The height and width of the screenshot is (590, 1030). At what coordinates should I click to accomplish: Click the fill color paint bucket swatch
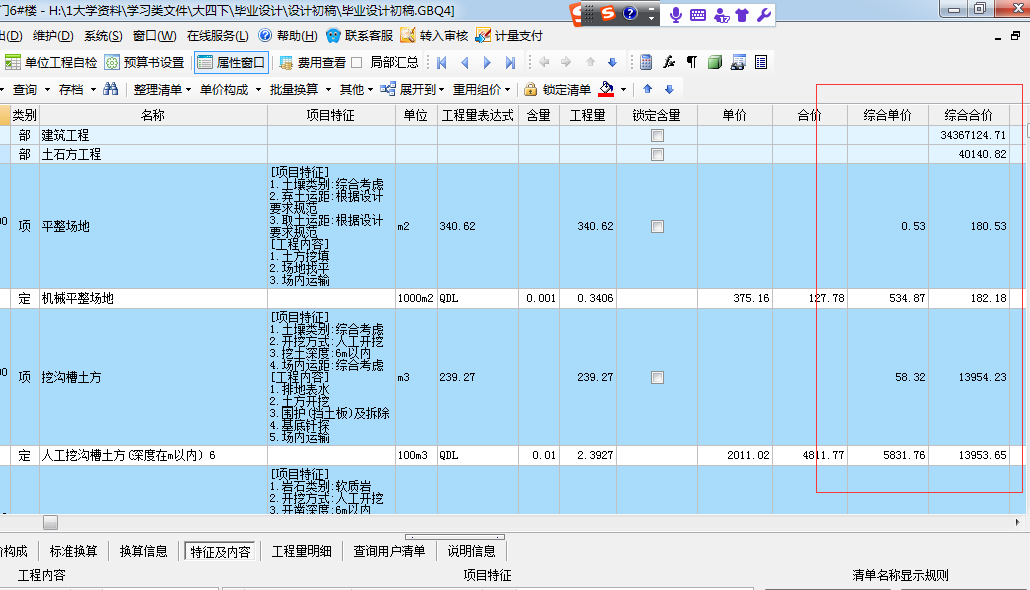point(606,89)
